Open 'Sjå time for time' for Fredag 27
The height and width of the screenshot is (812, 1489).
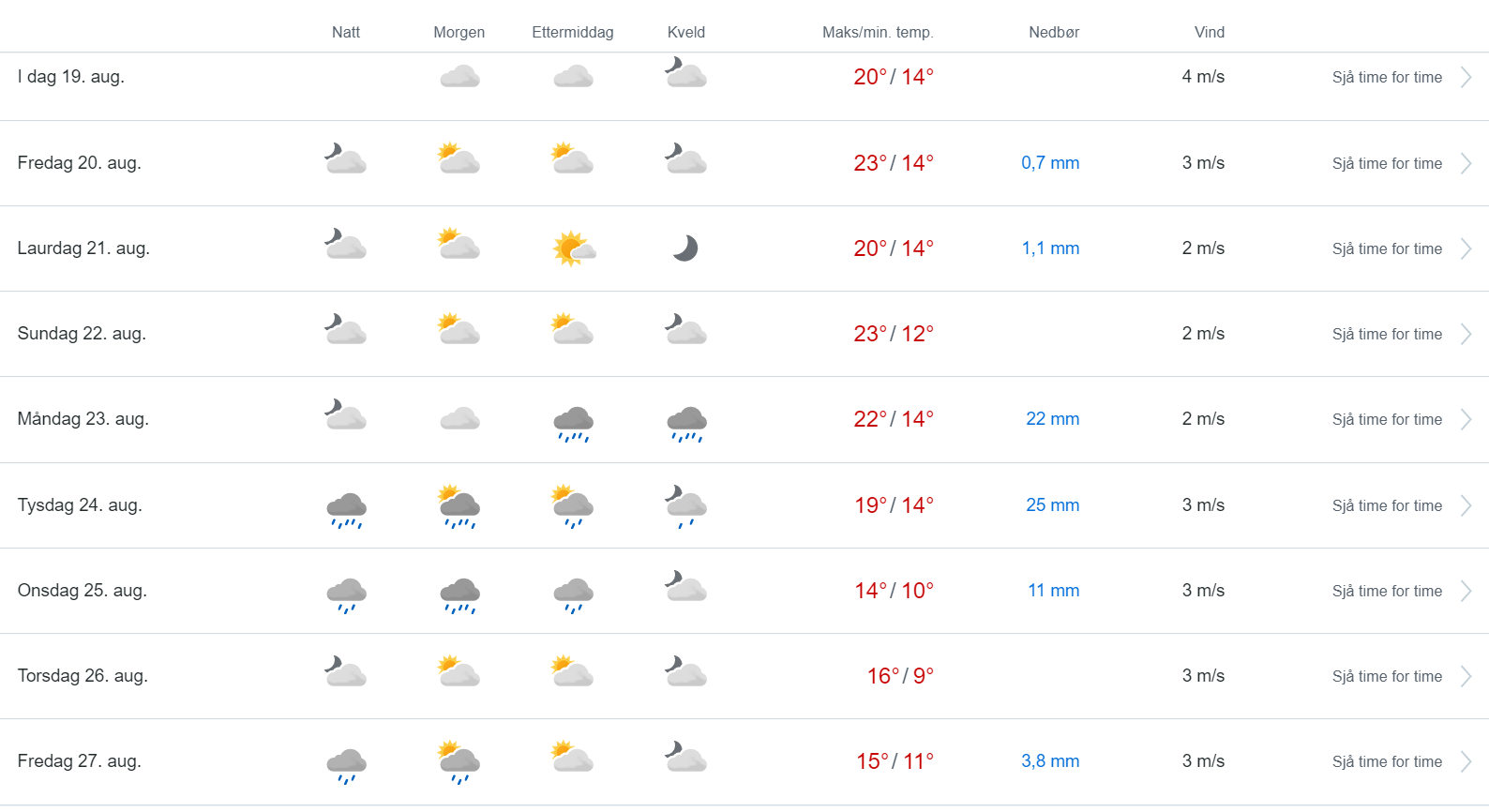click(1387, 761)
